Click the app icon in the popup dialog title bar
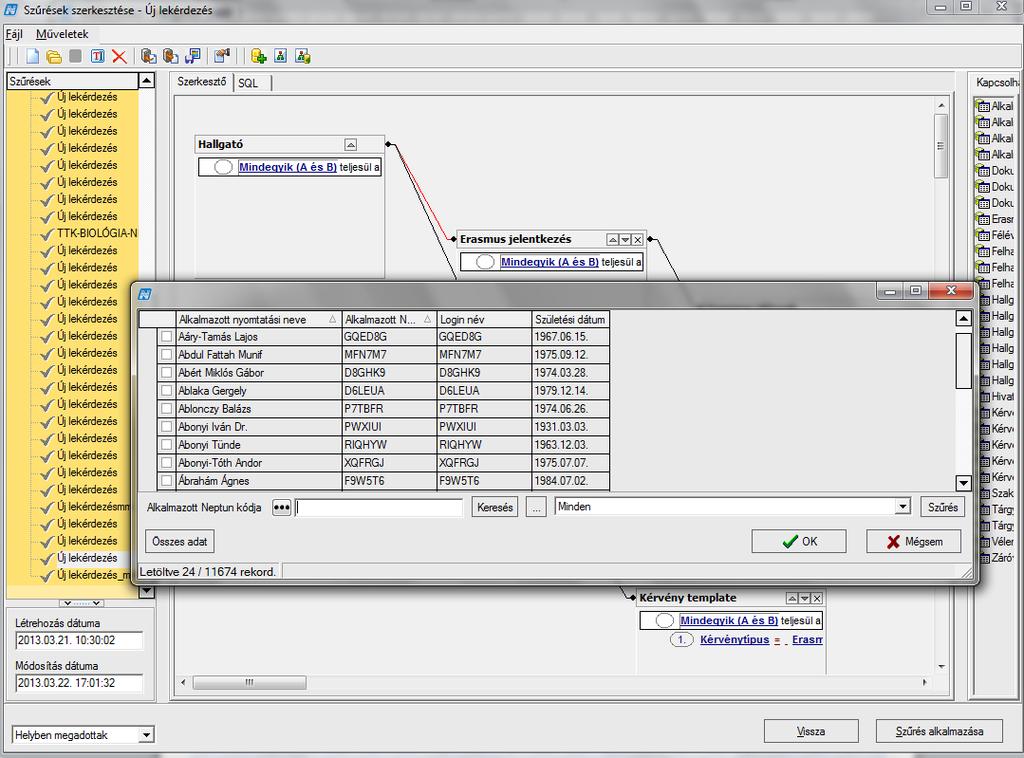The width and height of the screenshot is (1024, 758). pyautogui.click(x=145, y=294)
